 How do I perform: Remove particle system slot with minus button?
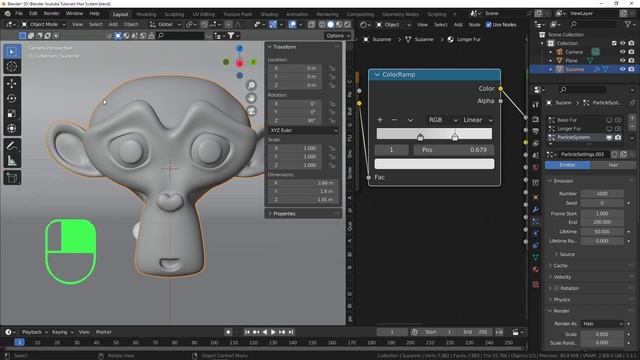[632, 127]
